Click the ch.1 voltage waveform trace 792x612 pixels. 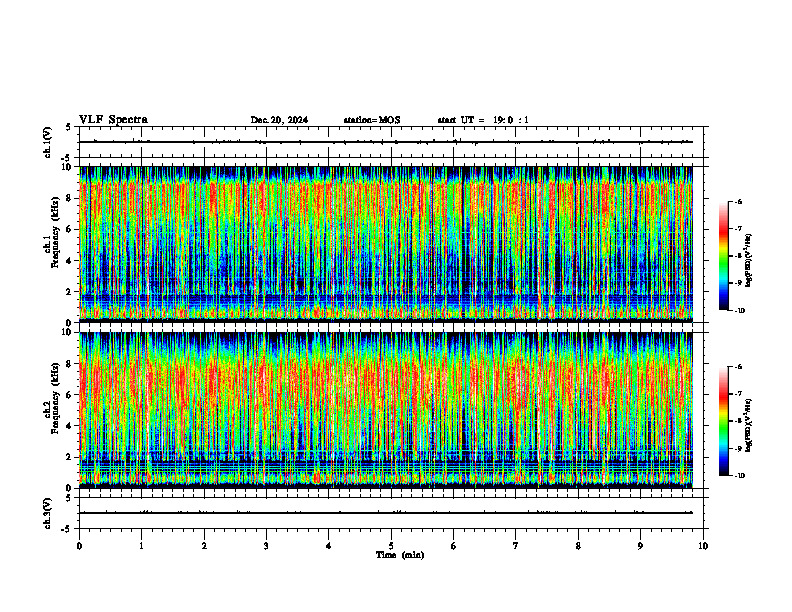pyautogui.click(x=386, y=142)
